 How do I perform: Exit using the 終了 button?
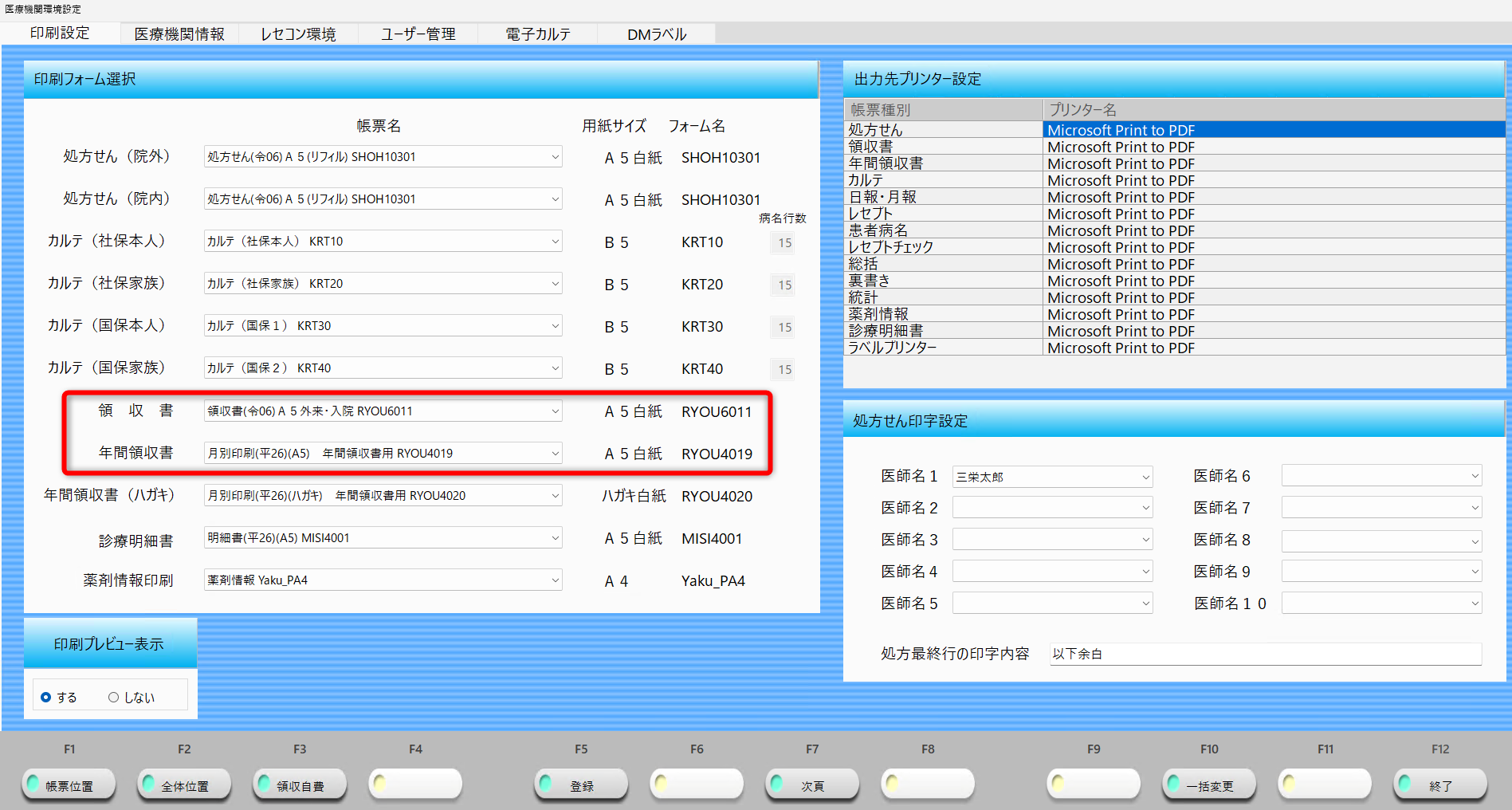tap(1440, 785)
